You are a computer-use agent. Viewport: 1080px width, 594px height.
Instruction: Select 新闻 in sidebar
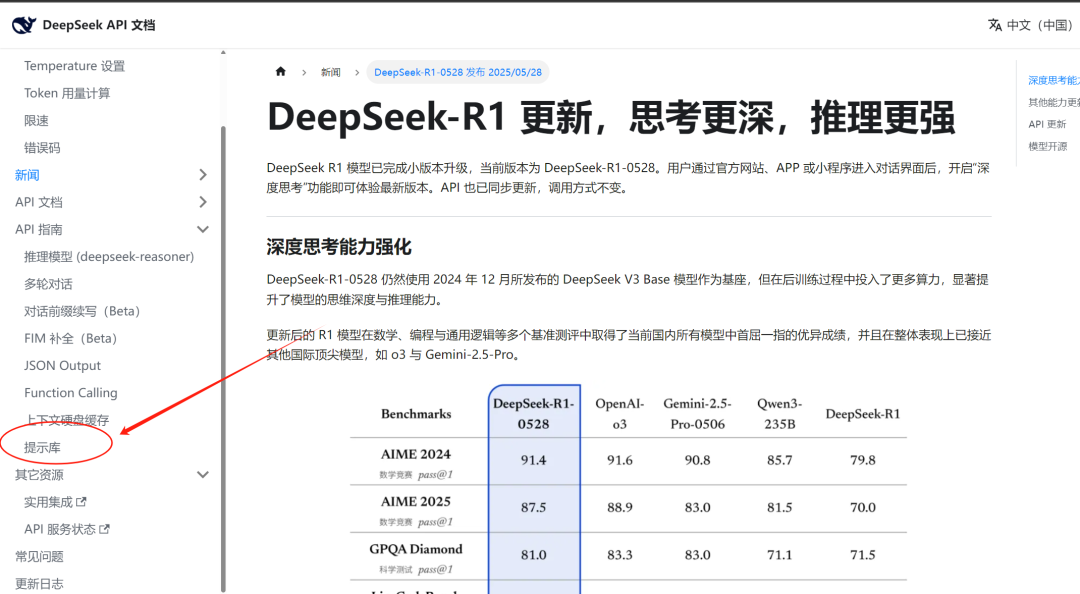click(x=28, y=175)
